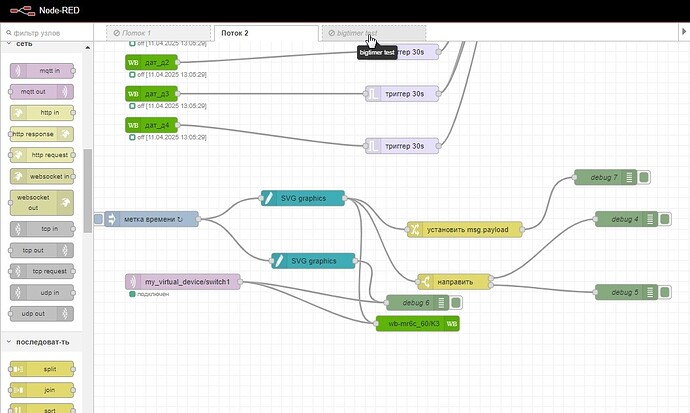The image size is (690, 413).
Task: Select the установить msg.payload change node
Action: [x=465, y=229]
